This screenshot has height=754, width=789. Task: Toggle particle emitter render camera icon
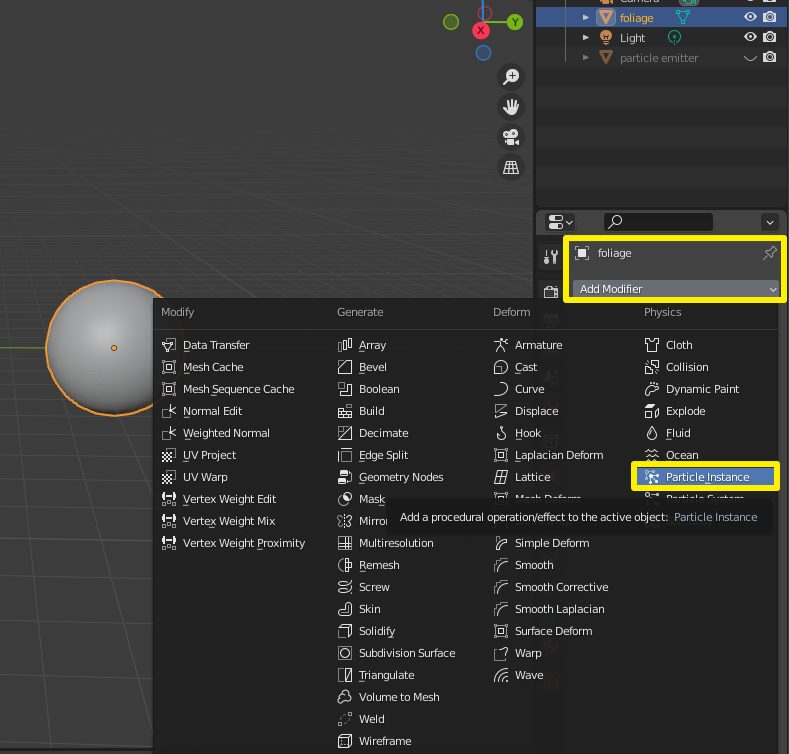[769, 57]
